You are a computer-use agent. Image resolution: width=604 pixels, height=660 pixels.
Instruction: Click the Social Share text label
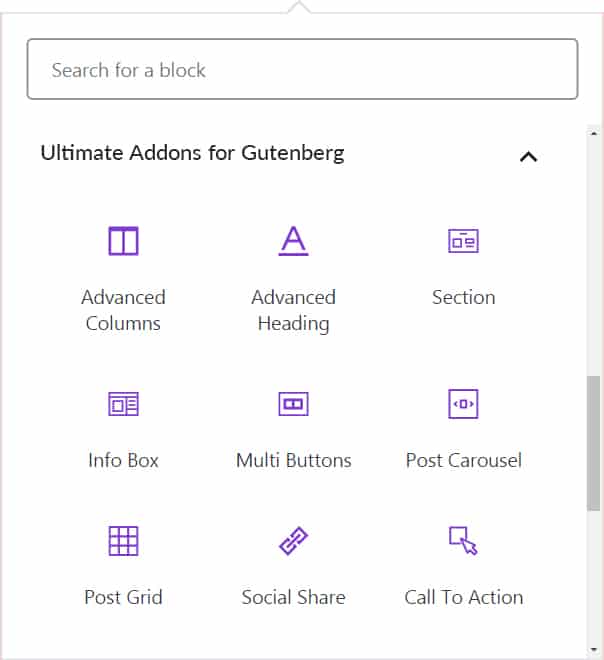293,597
